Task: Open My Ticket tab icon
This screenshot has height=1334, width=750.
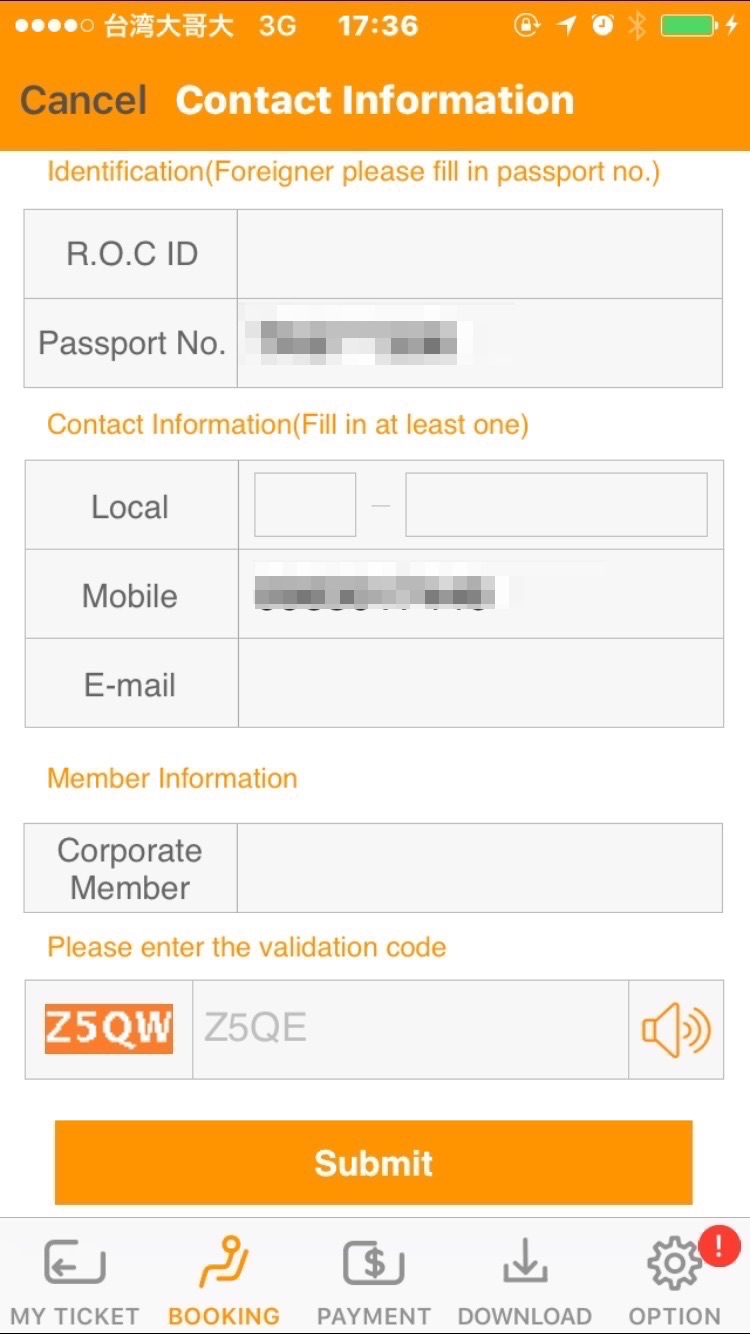Action: click(75, 1264)
